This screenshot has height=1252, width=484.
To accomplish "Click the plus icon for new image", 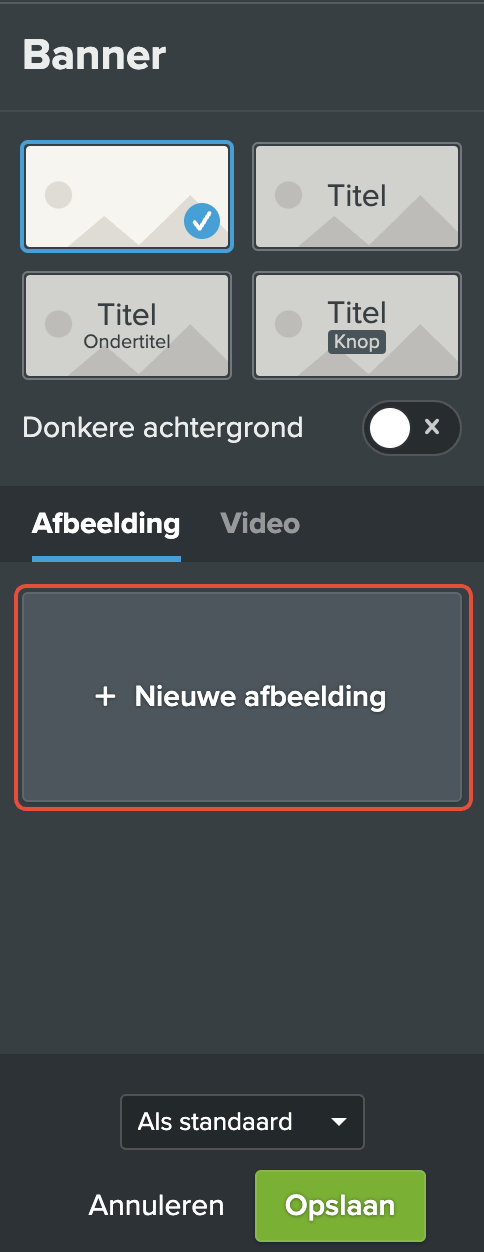I will click(x=105, y=697).
